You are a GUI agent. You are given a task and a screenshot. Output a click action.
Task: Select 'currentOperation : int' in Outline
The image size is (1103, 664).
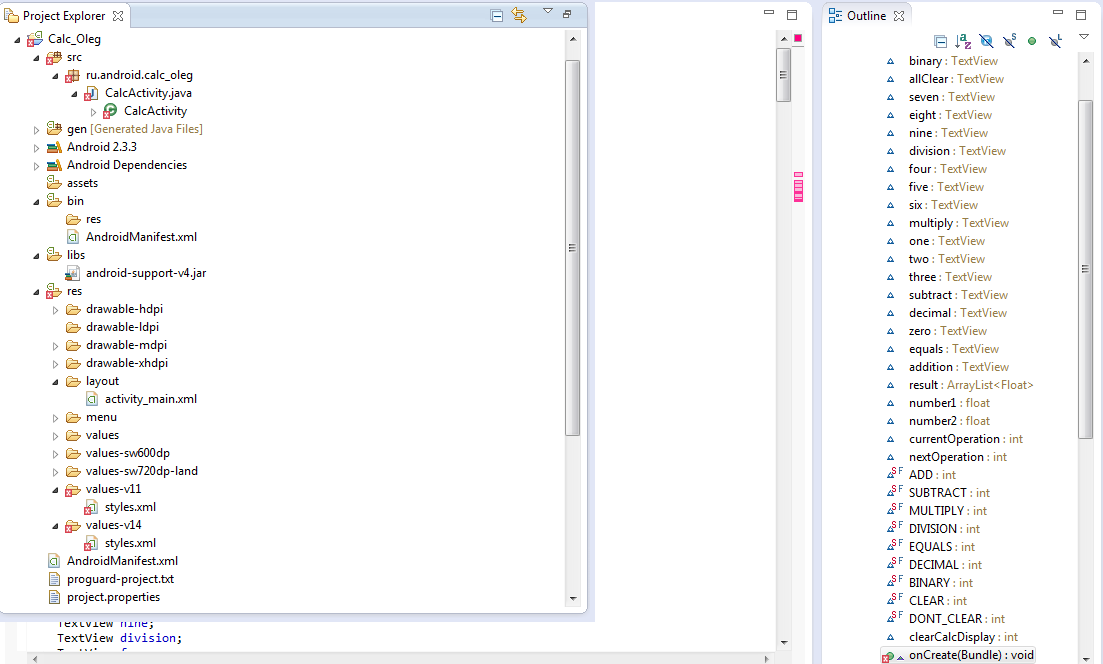pyautogui.click(x=965, y=440)
